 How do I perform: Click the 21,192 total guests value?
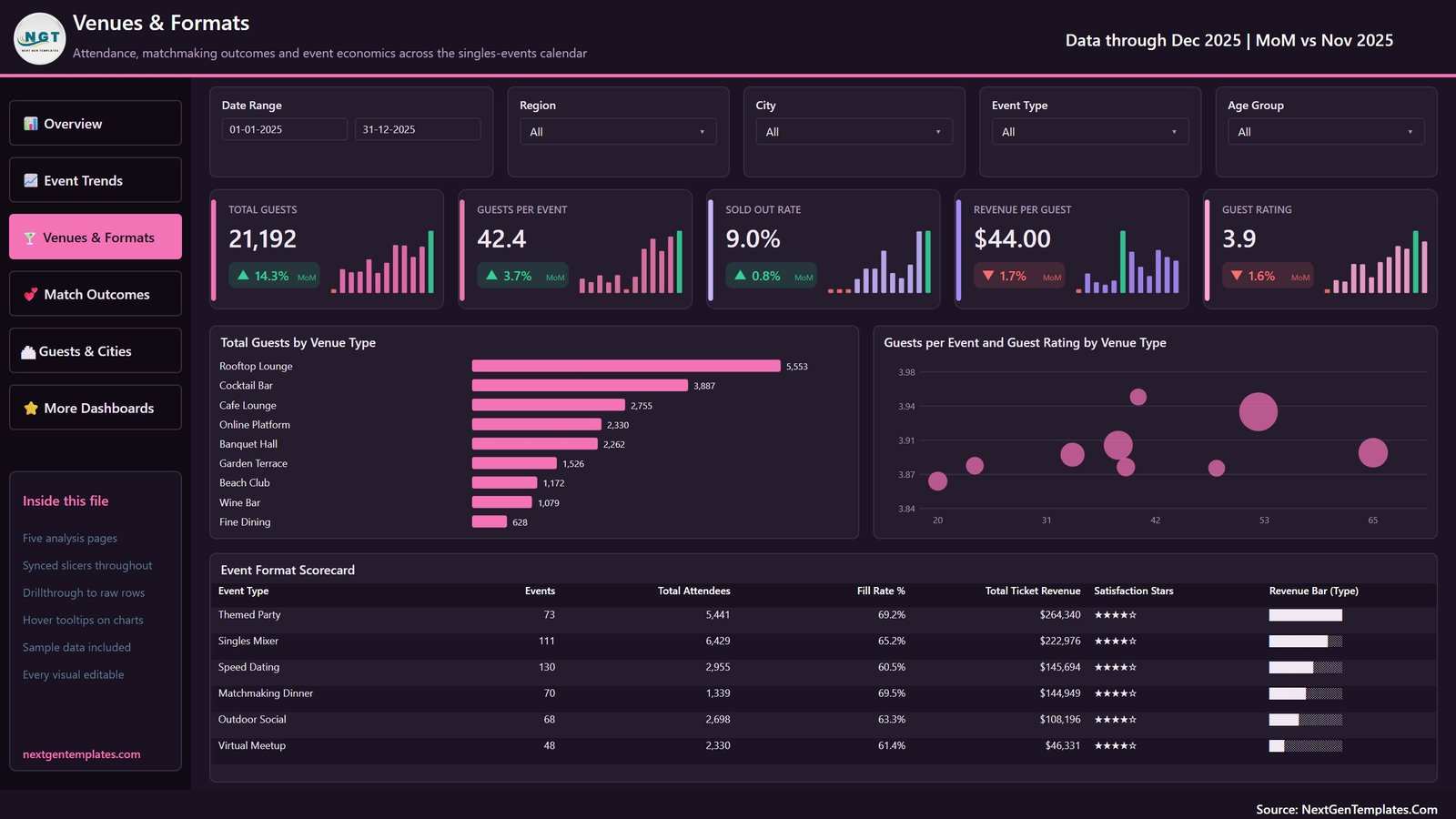point(262,238)
